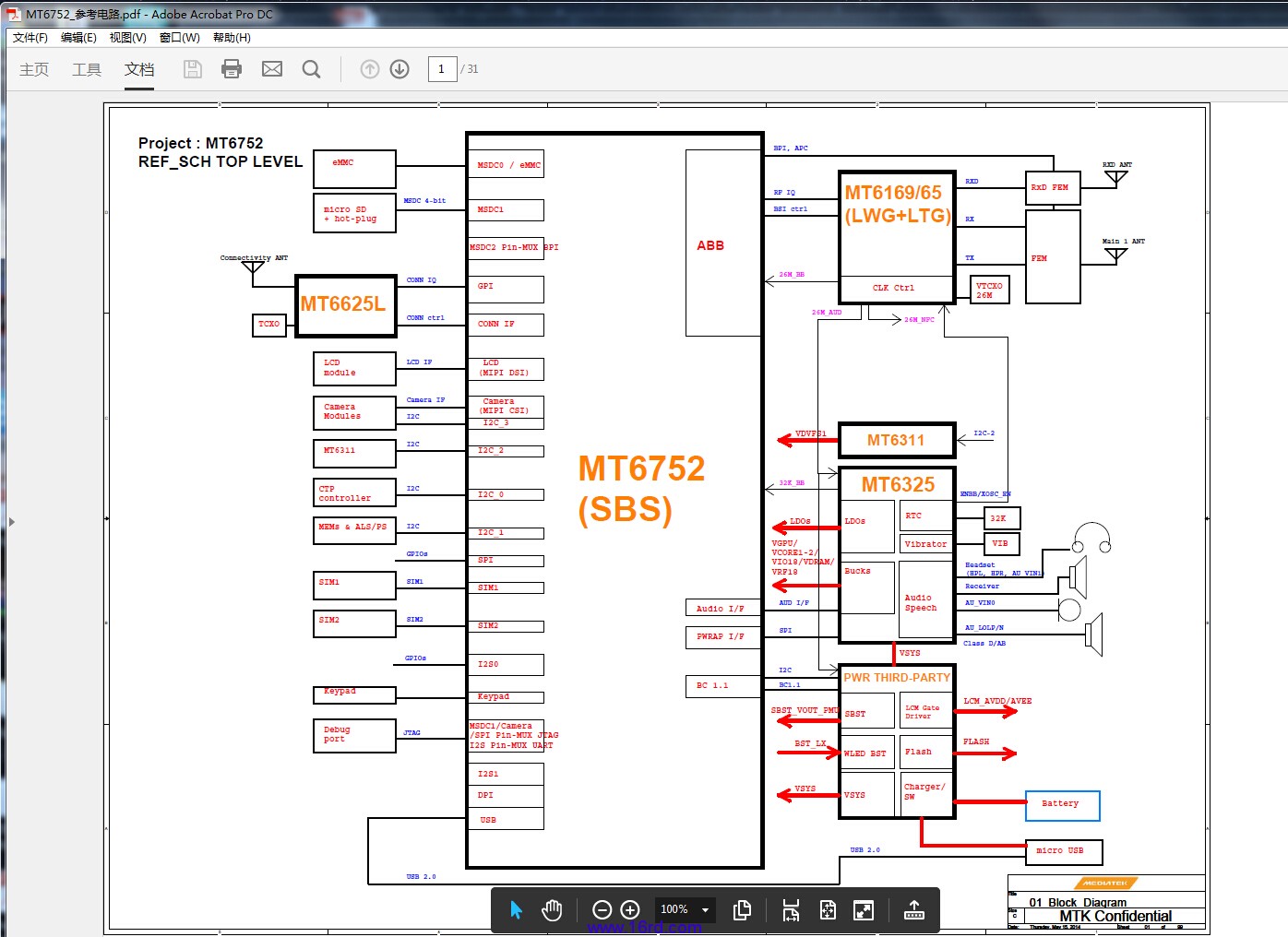1288x937 pixels.
Task: Activate the arrow selection tool
Action: point(516,910)
